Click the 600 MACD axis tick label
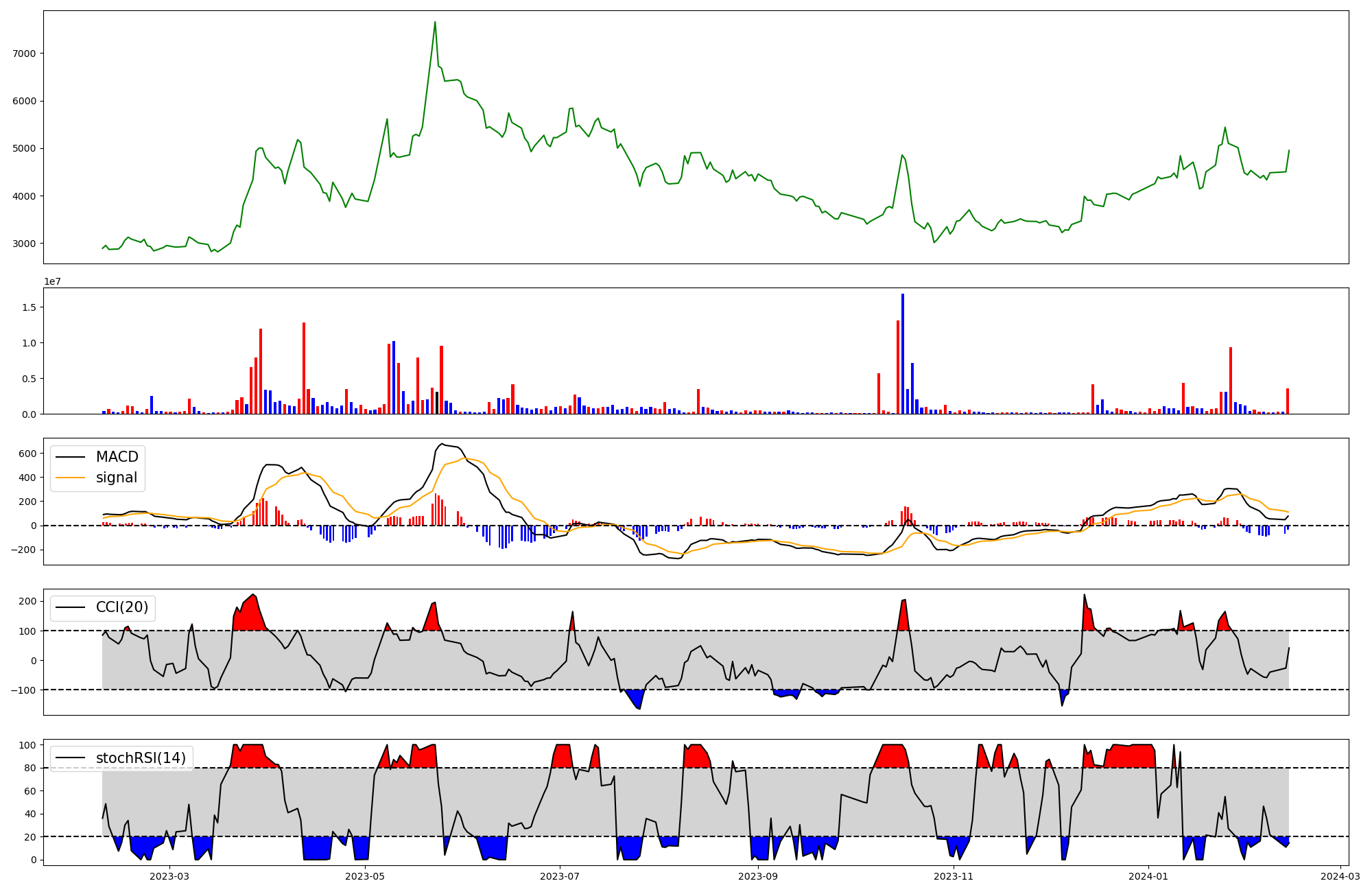This screenshot has height=892, width=1372. coord(27,454)
